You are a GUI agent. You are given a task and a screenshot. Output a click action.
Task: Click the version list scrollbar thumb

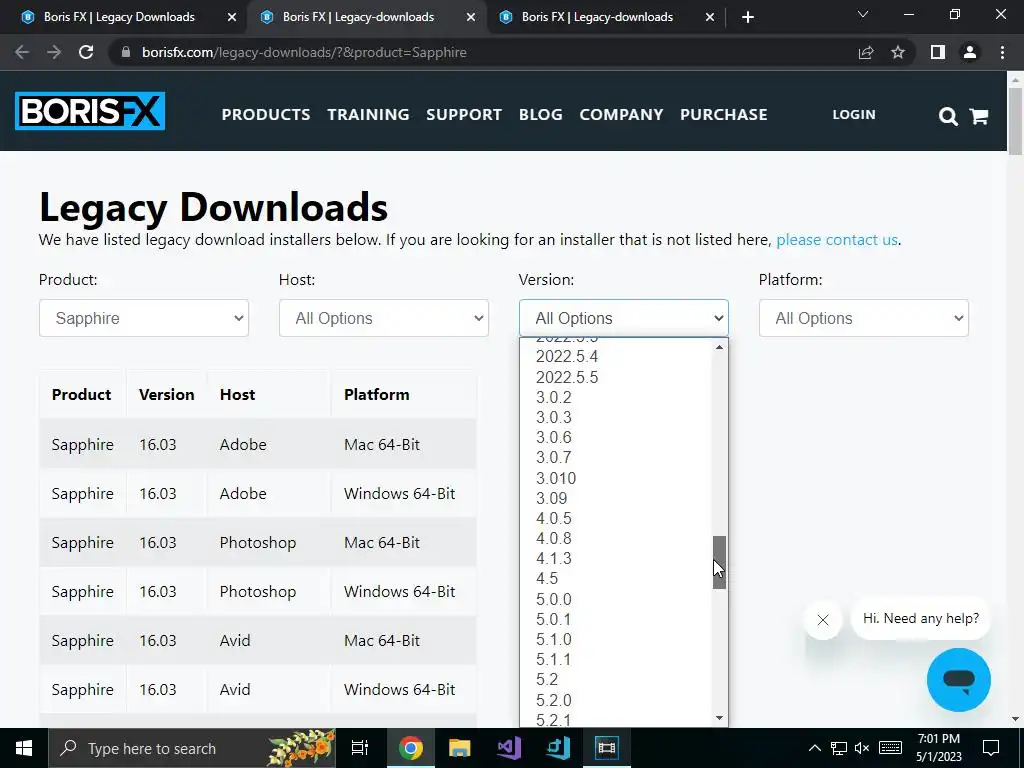pos(719,562)
